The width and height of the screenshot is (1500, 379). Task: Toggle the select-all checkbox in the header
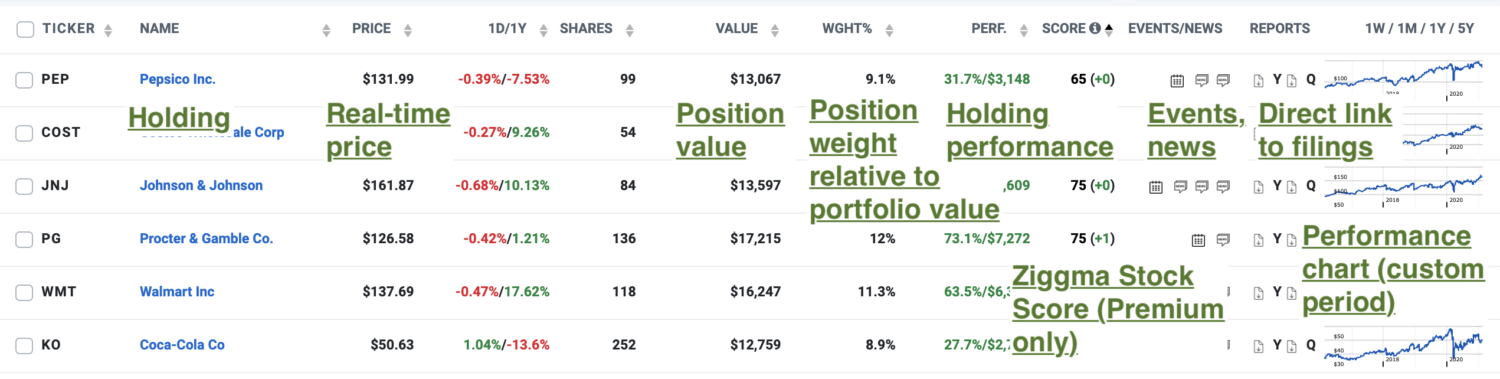click(x=25, y=29)
